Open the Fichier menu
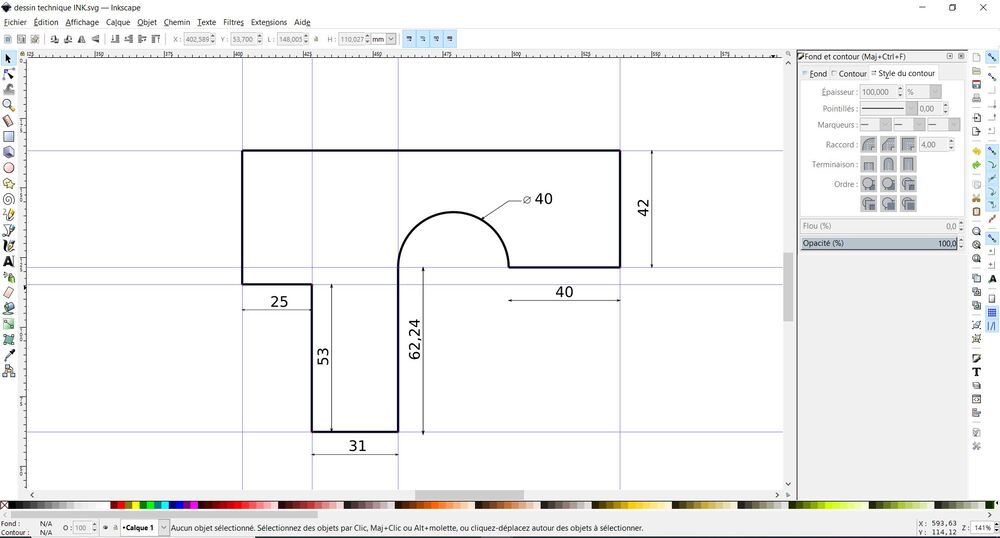 [15, 22]
